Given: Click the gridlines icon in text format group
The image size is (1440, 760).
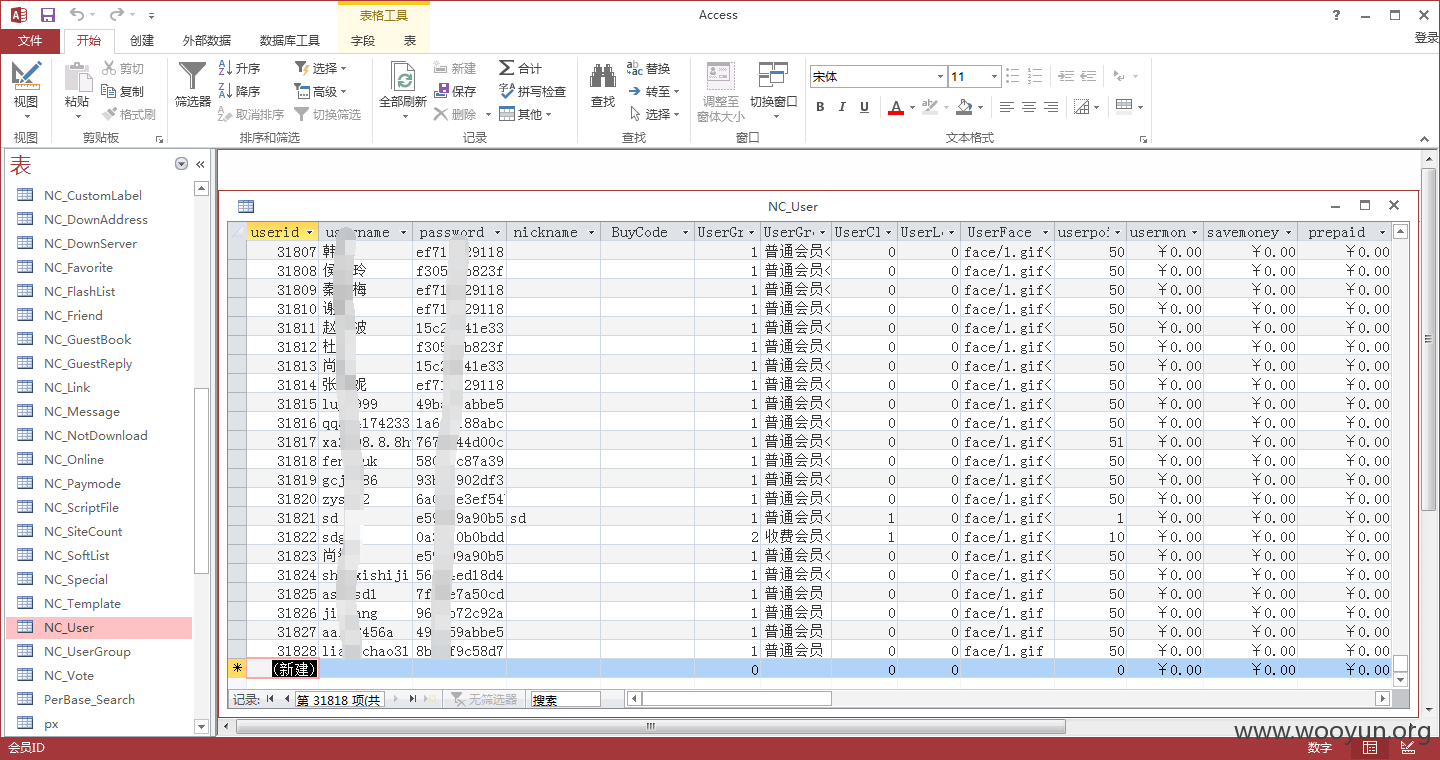Looking at the screenshot, I should point(1082,107).
